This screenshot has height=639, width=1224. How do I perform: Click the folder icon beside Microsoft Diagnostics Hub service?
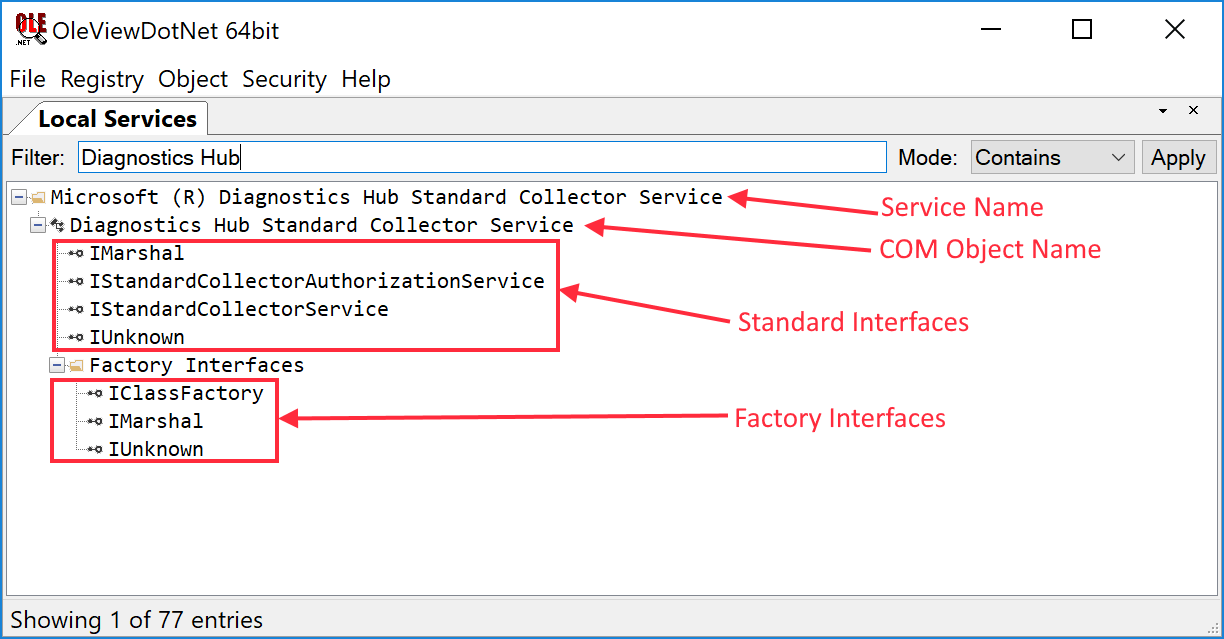[x=38, y=198]
